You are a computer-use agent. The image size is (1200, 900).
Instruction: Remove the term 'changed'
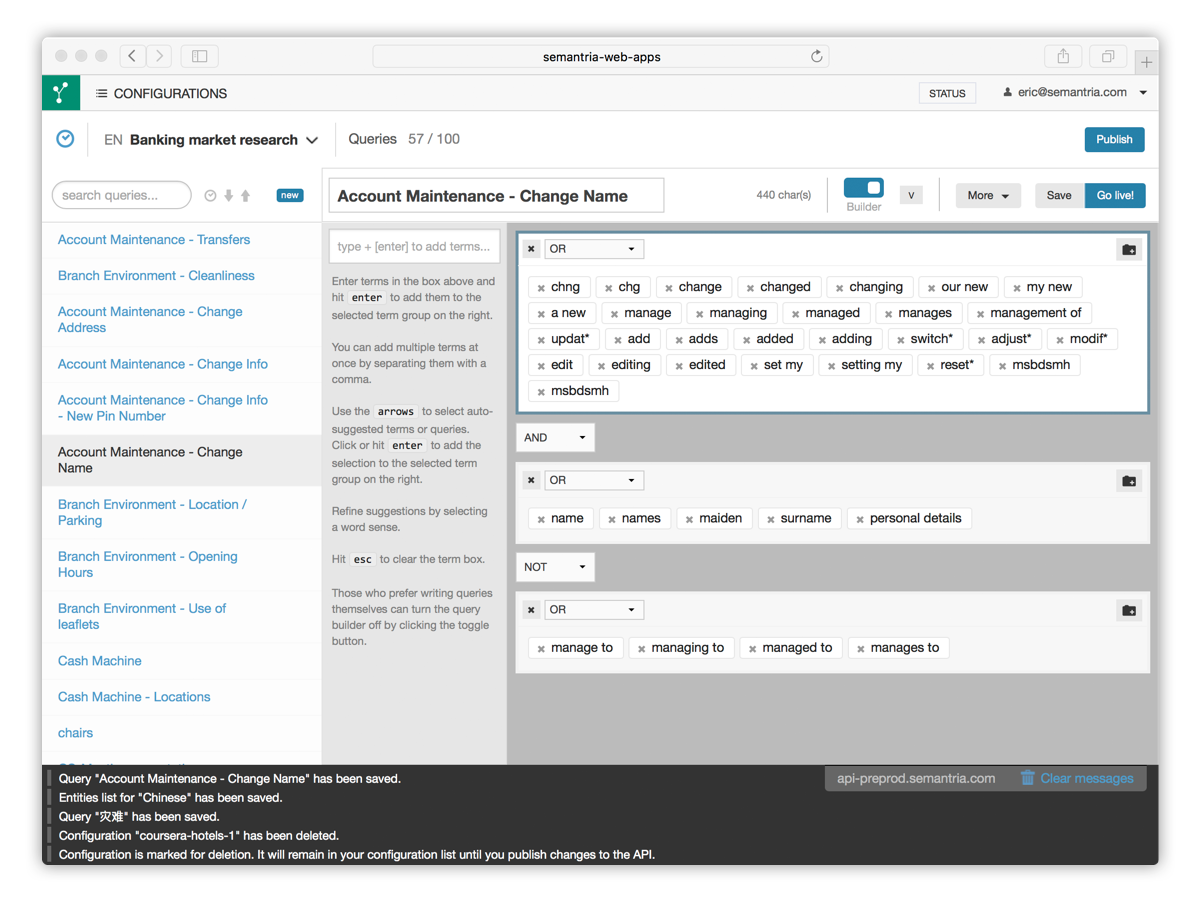[750, 288]
